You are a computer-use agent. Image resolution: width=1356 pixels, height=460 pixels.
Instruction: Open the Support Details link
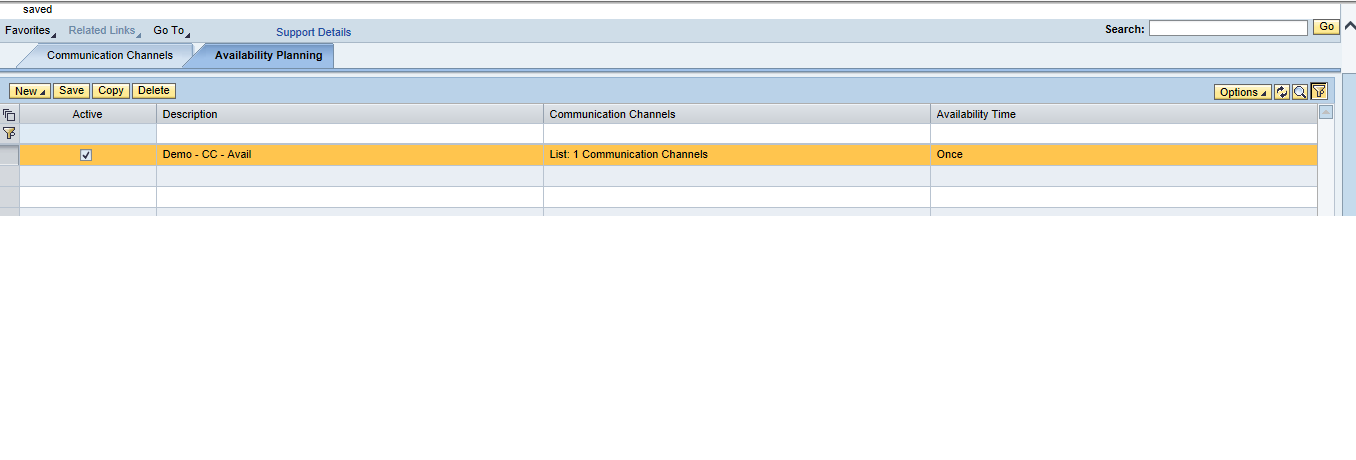coord(313,32)
